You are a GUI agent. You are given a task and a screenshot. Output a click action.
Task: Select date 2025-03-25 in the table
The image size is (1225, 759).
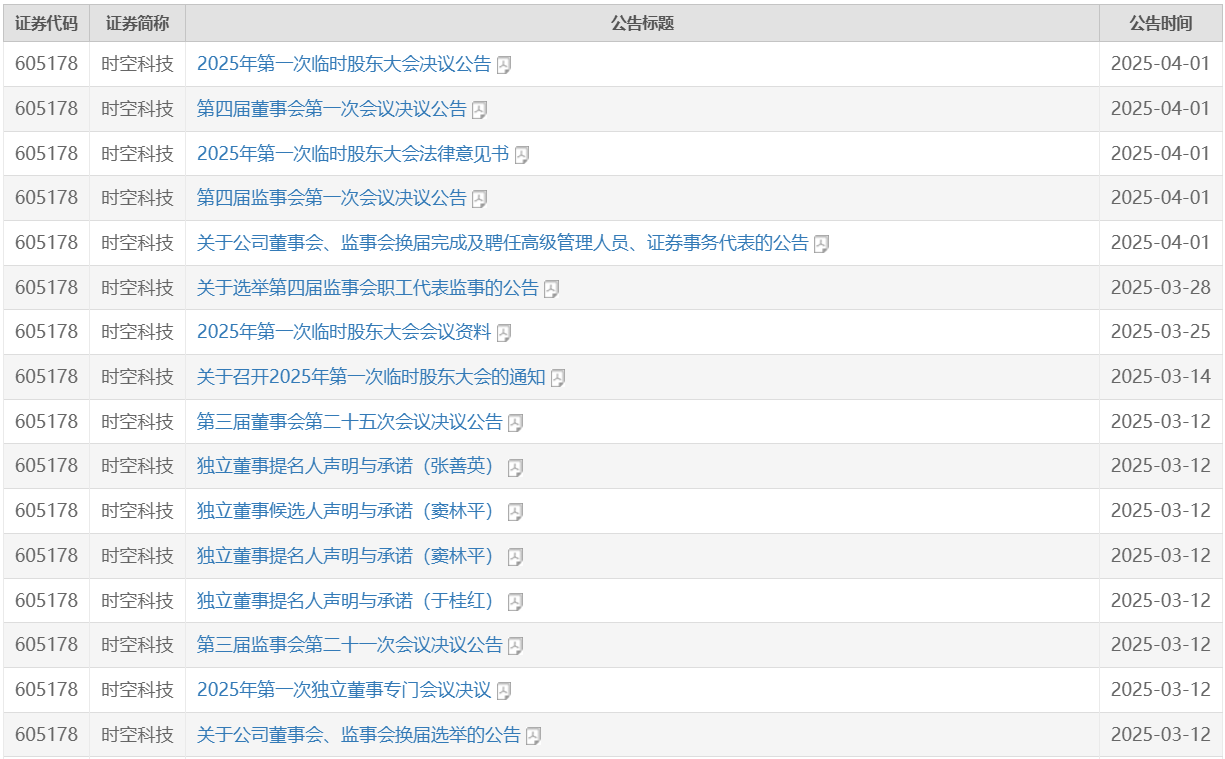click(x=1160, y=332)
